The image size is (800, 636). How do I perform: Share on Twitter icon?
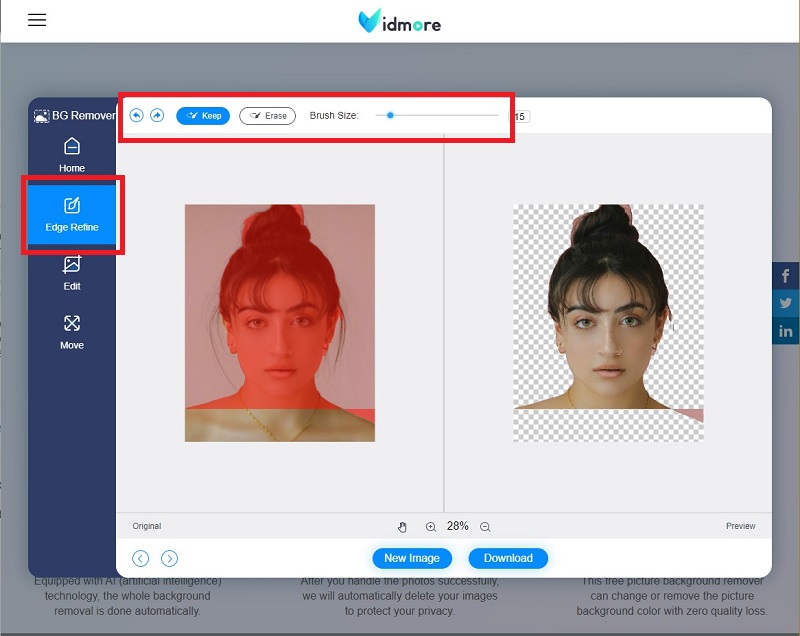click(786, 304)
